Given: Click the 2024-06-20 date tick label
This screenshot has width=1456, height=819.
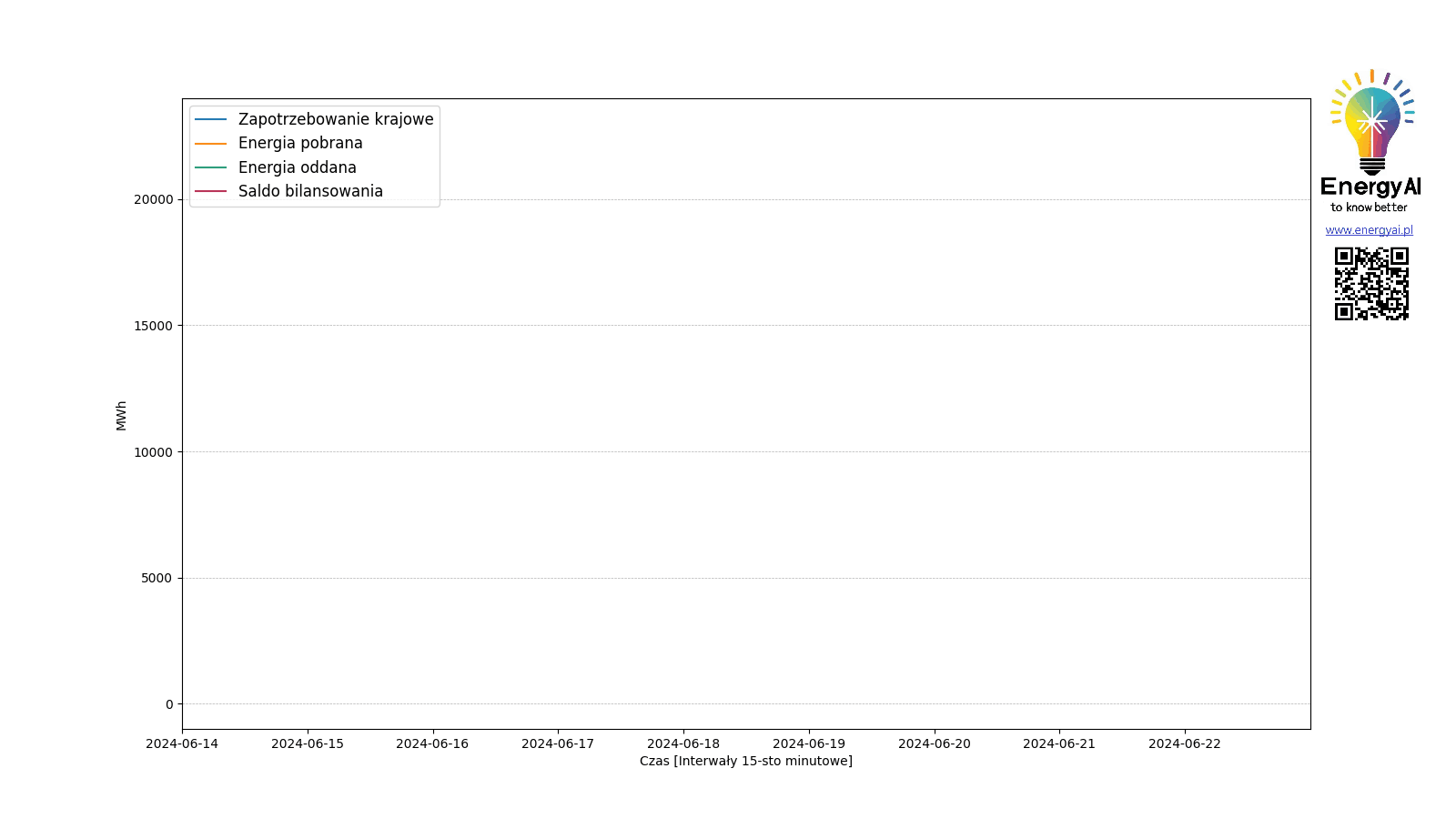Looking at the screenshot, I should [x=935, y=743].
